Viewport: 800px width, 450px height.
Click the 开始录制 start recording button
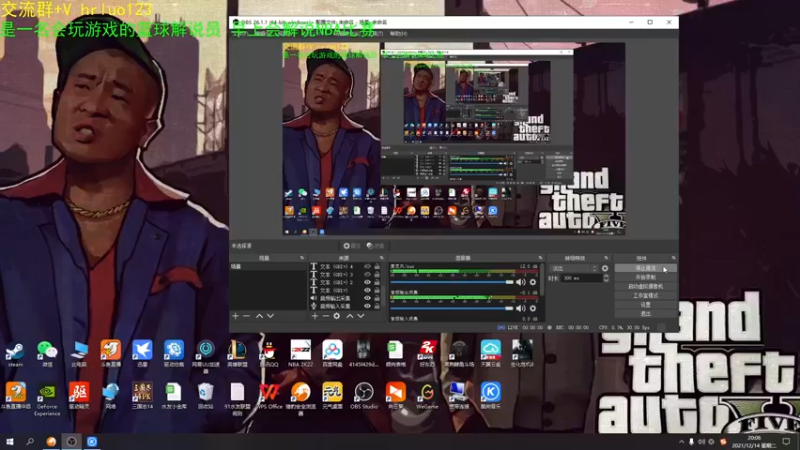[645, 277]
